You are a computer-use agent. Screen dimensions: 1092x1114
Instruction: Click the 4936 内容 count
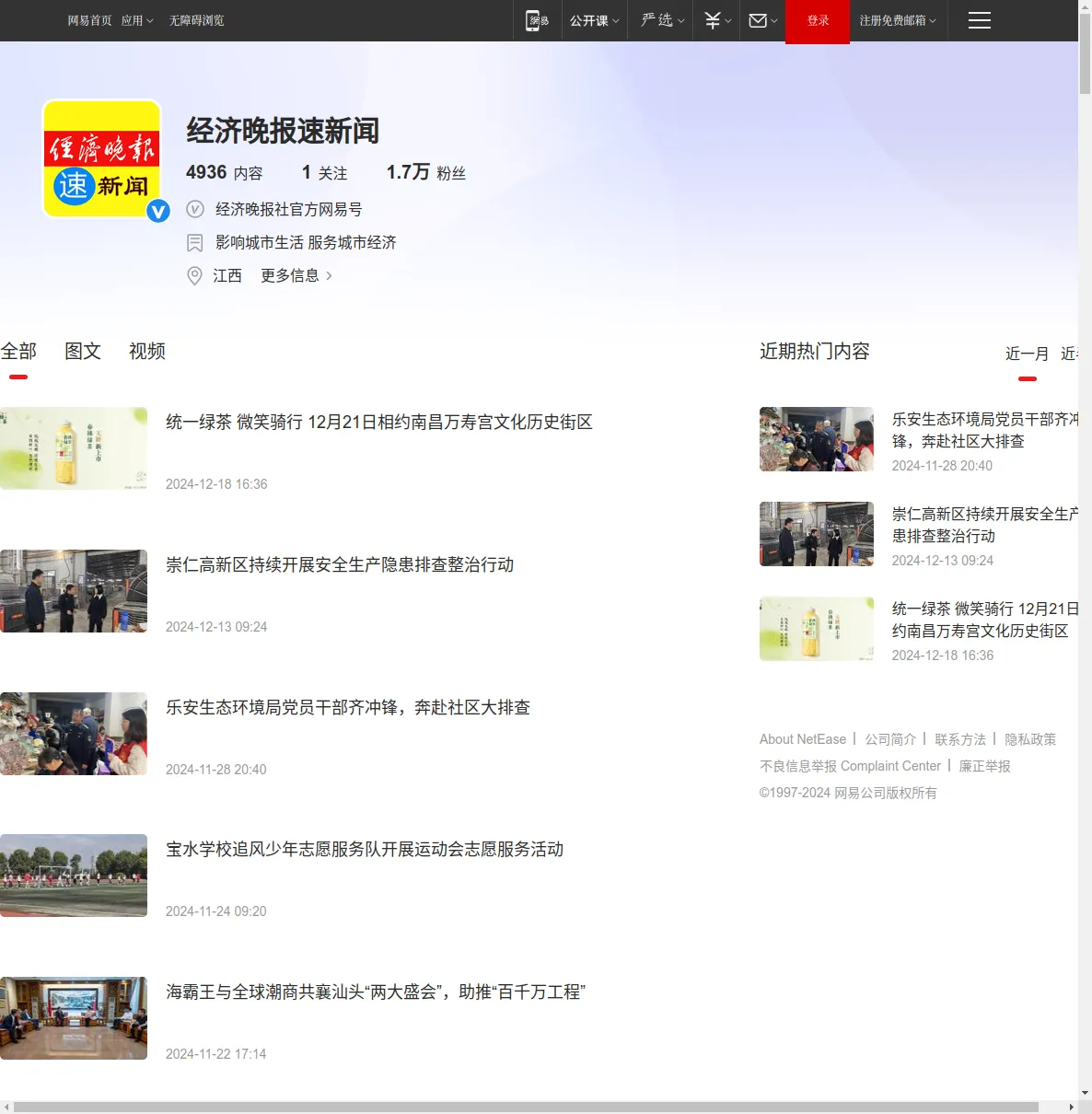(x=224, y=172)
